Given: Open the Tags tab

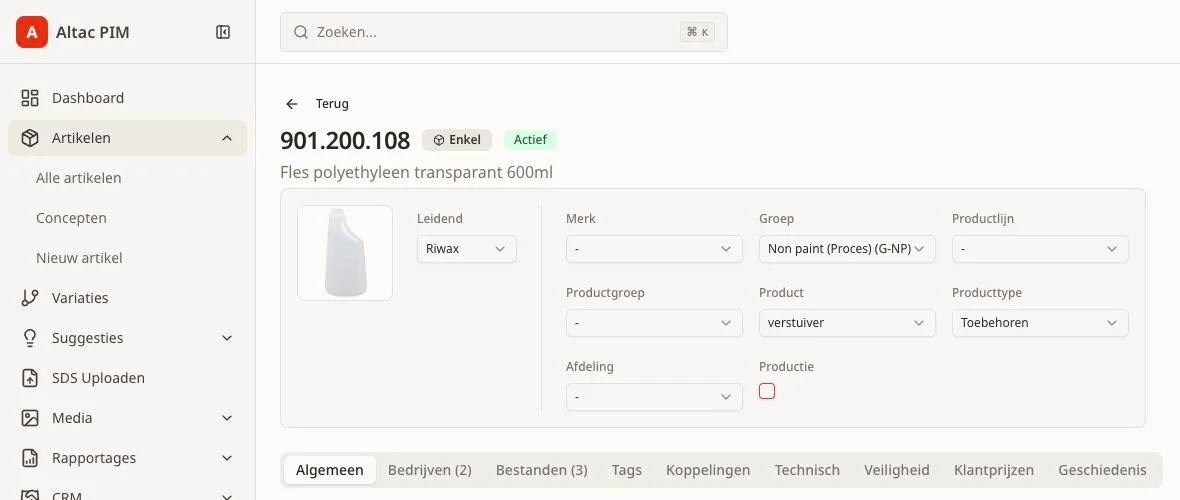Looking at the screenshot, I should click(627, 470).
